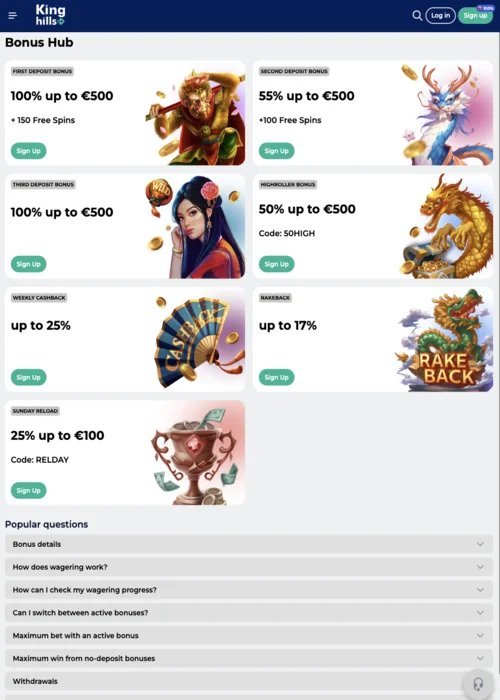Click the Log in button
The image size is (500, 700).
point(440,16)
